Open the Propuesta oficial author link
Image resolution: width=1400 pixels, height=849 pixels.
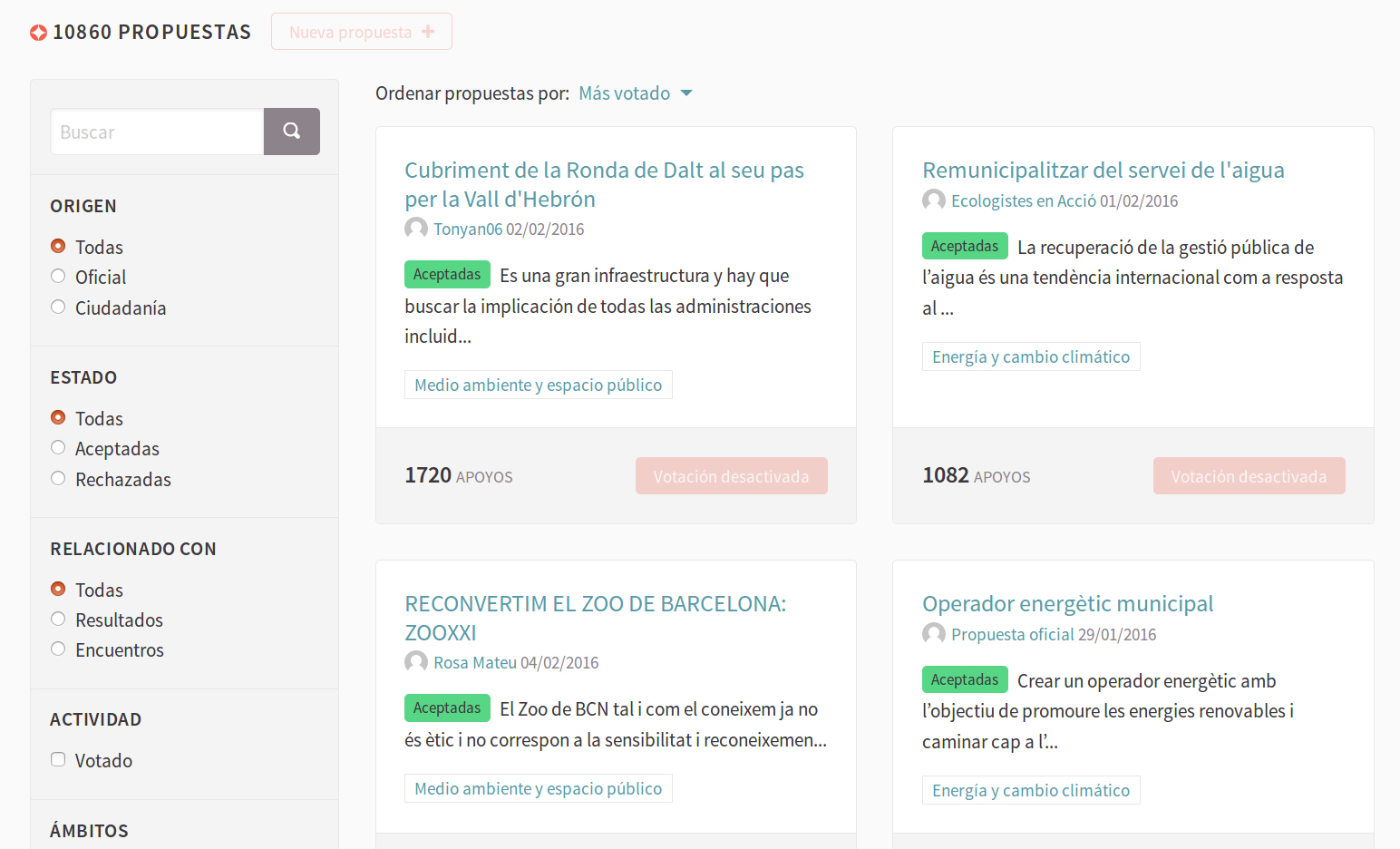tap(1013, 635)
